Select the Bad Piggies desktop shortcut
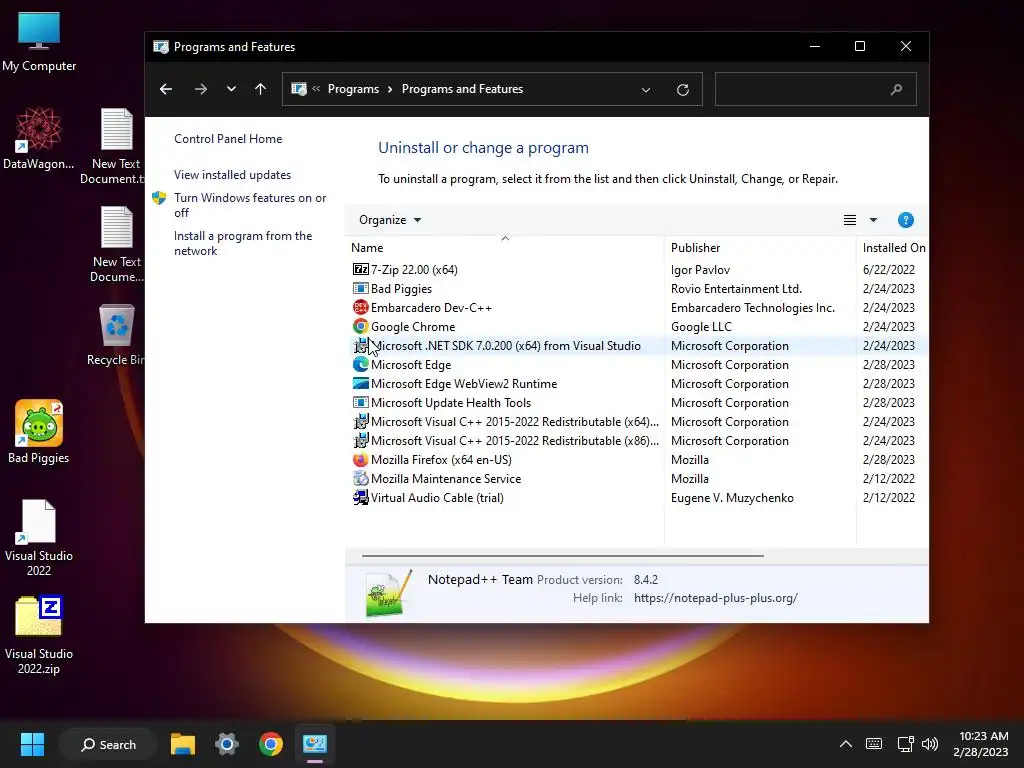This screenshot has height=768, width=1024. pos(39,432)
